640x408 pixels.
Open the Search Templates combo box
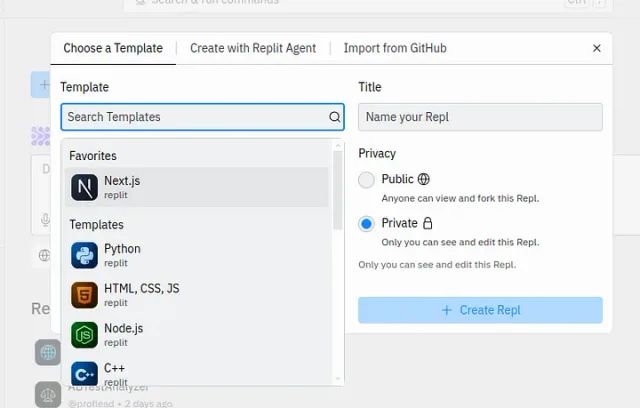(202, 117)
